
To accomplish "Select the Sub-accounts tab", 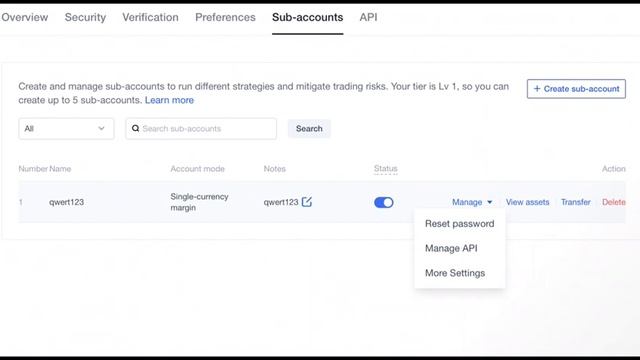I will tap(308, 17).
